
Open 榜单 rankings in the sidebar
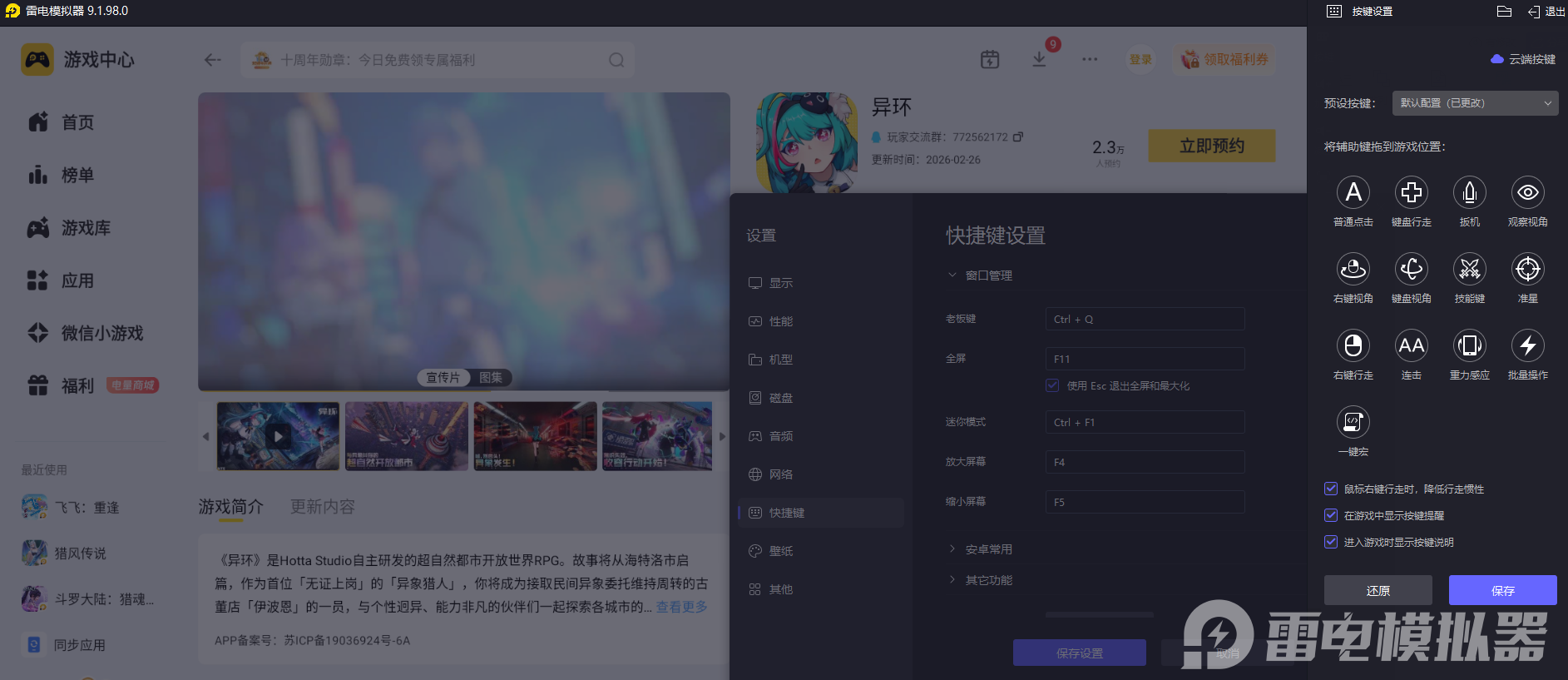[x=62, y=175]
